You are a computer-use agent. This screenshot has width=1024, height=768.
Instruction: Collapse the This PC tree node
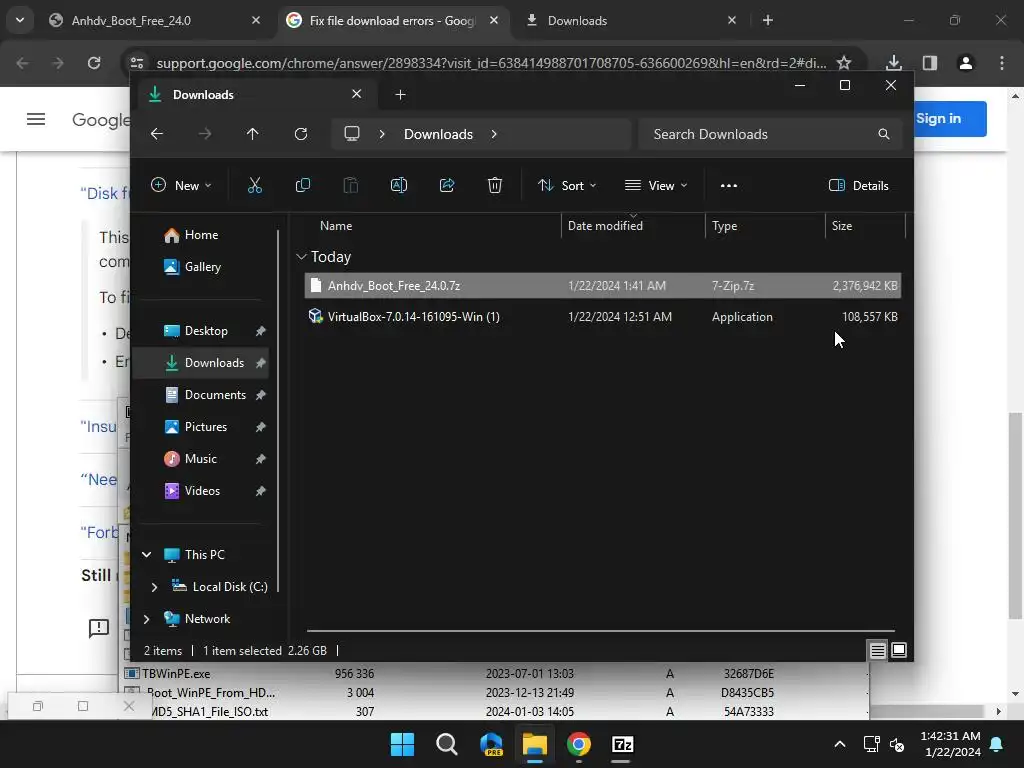coord(146,554)
